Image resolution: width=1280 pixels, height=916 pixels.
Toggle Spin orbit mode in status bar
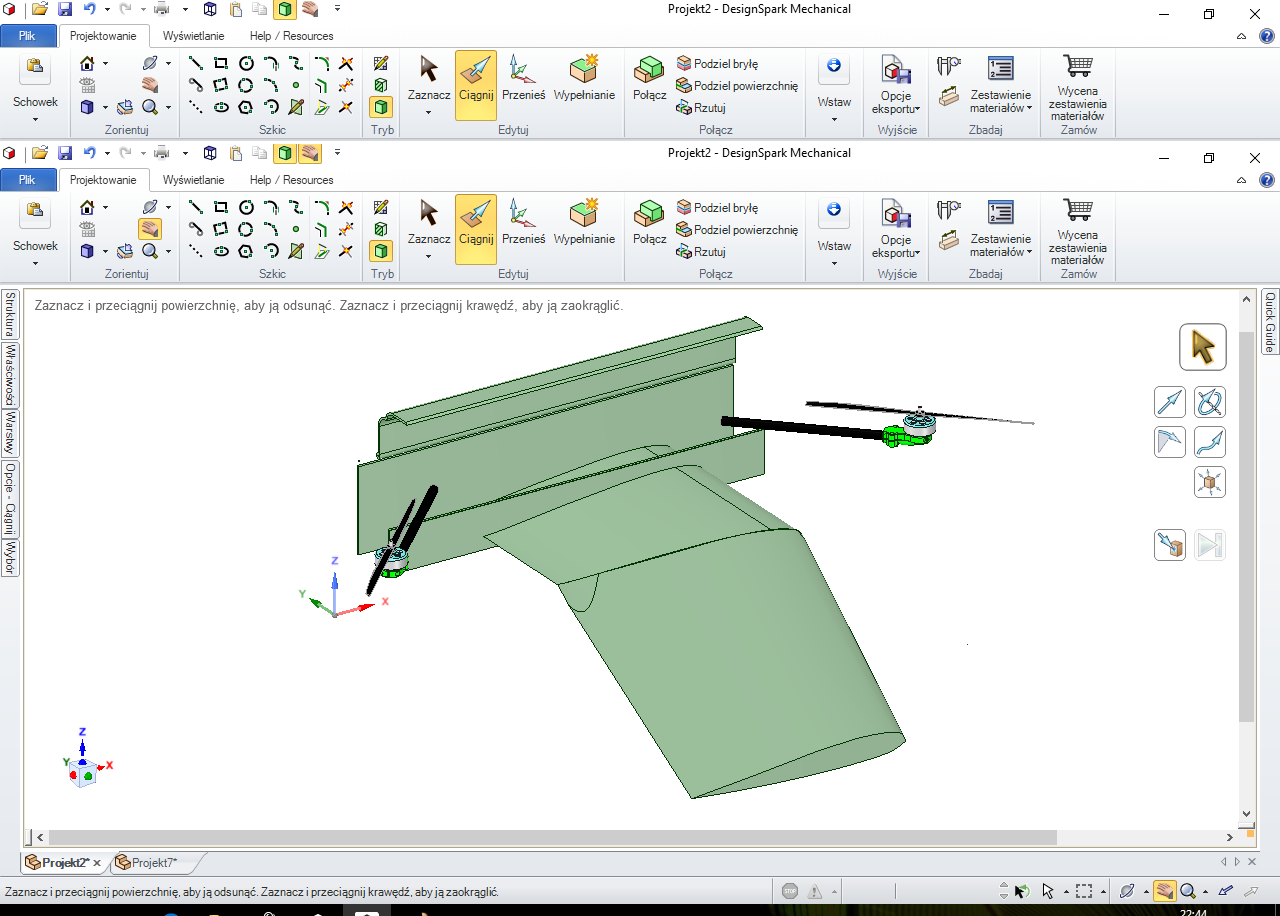tap(1127, 891)
